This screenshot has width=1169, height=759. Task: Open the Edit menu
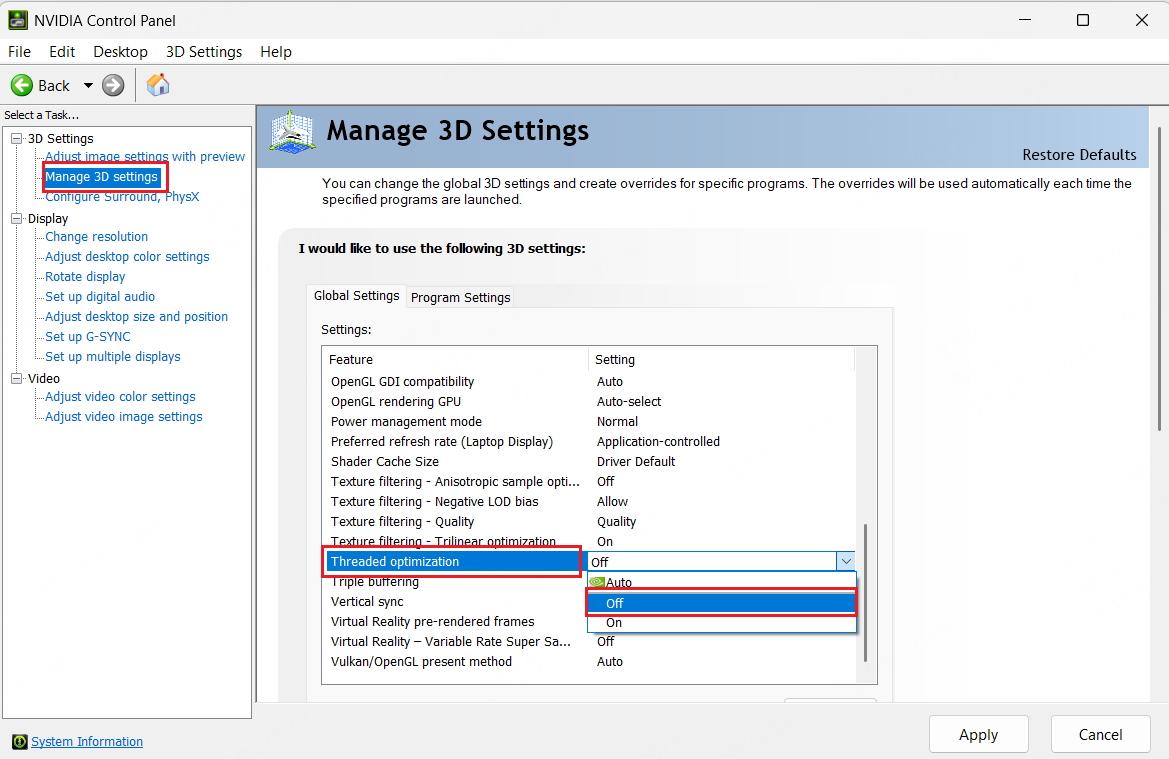tap(62, 51)
